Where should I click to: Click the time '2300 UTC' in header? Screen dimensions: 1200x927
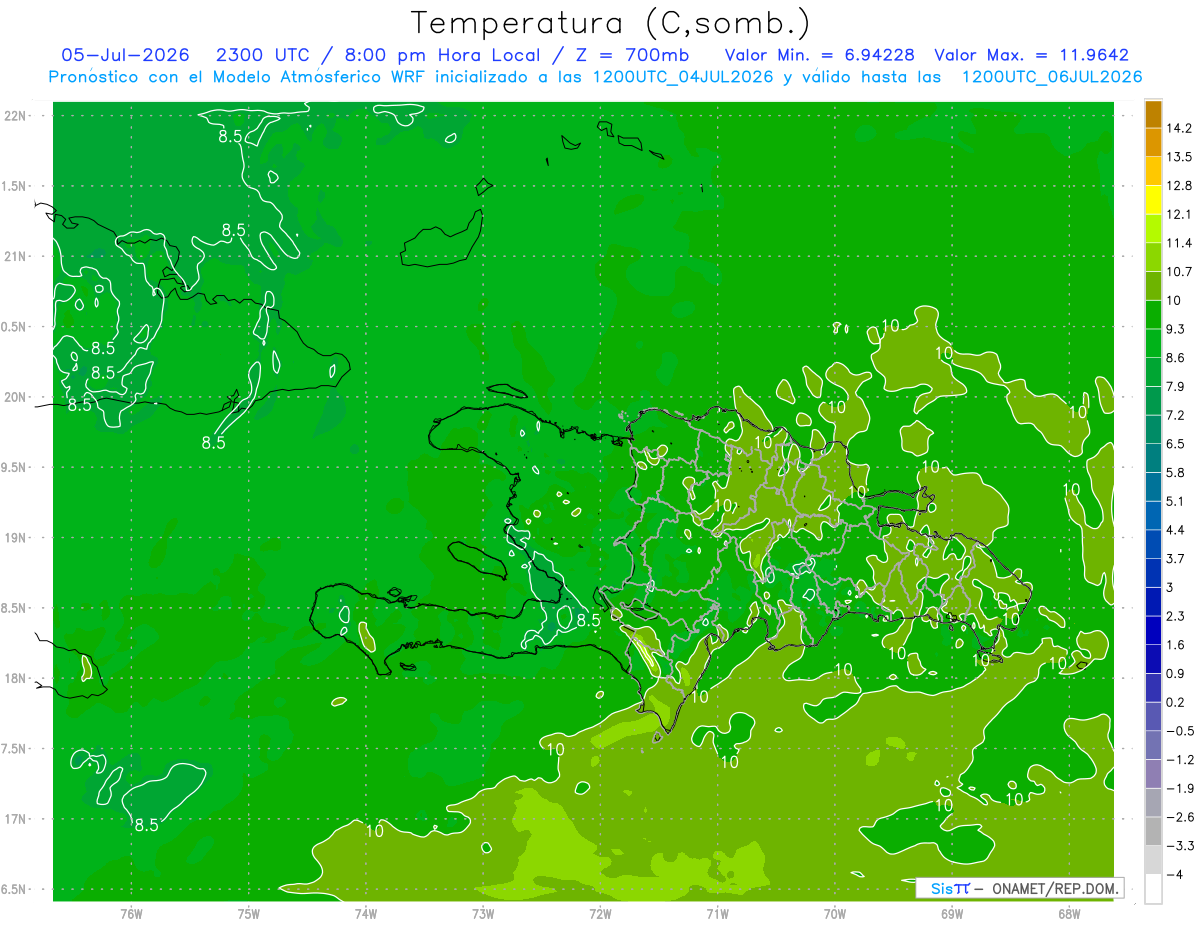click(262, 55)
